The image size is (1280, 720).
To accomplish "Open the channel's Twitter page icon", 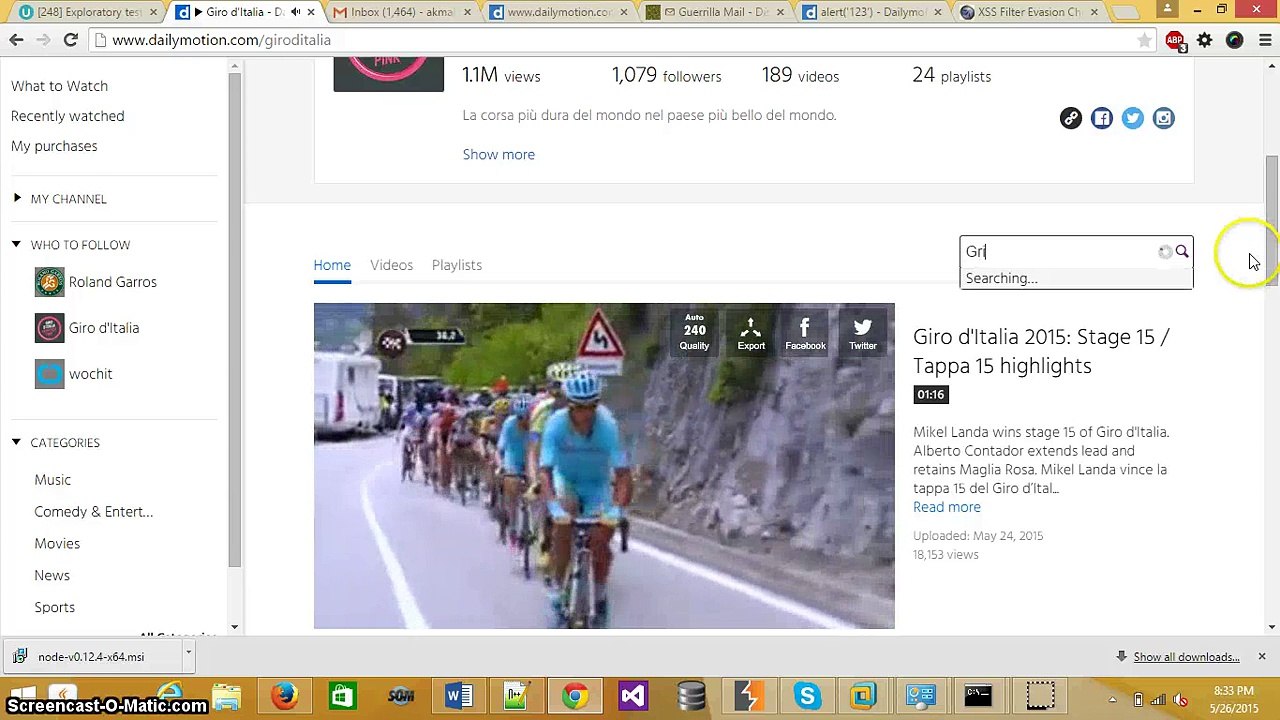I will 1133,118.
